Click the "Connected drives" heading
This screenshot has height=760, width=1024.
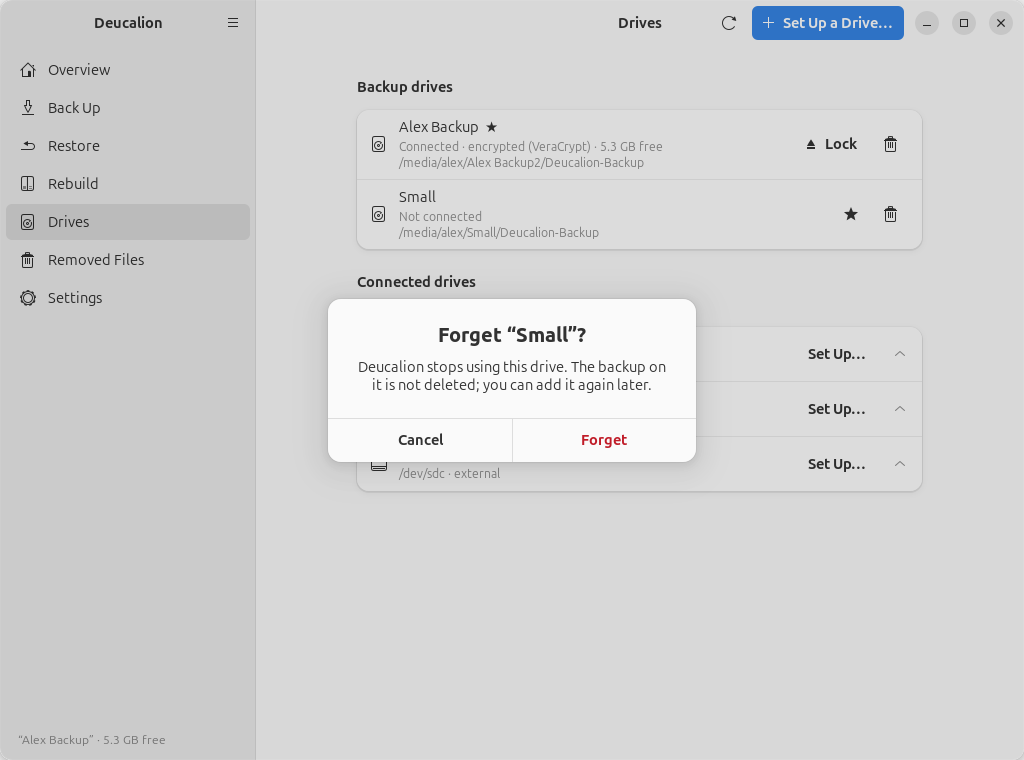(416, 282)
